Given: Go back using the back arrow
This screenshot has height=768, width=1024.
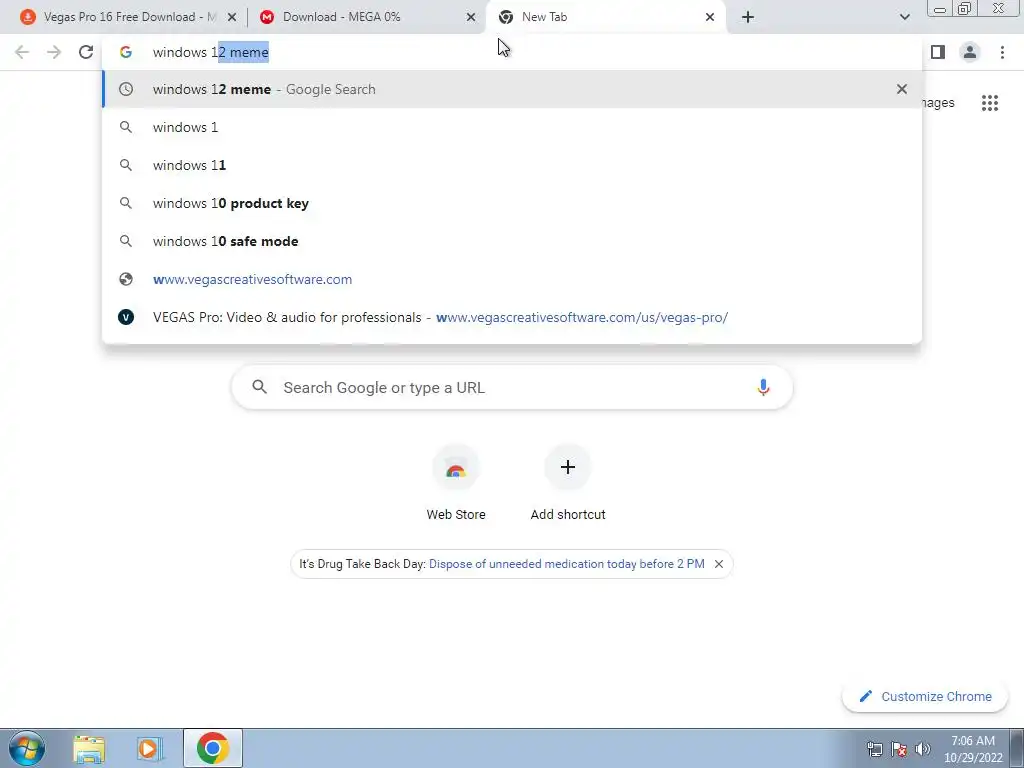Looking at the screenshot, I should [22, 52].
